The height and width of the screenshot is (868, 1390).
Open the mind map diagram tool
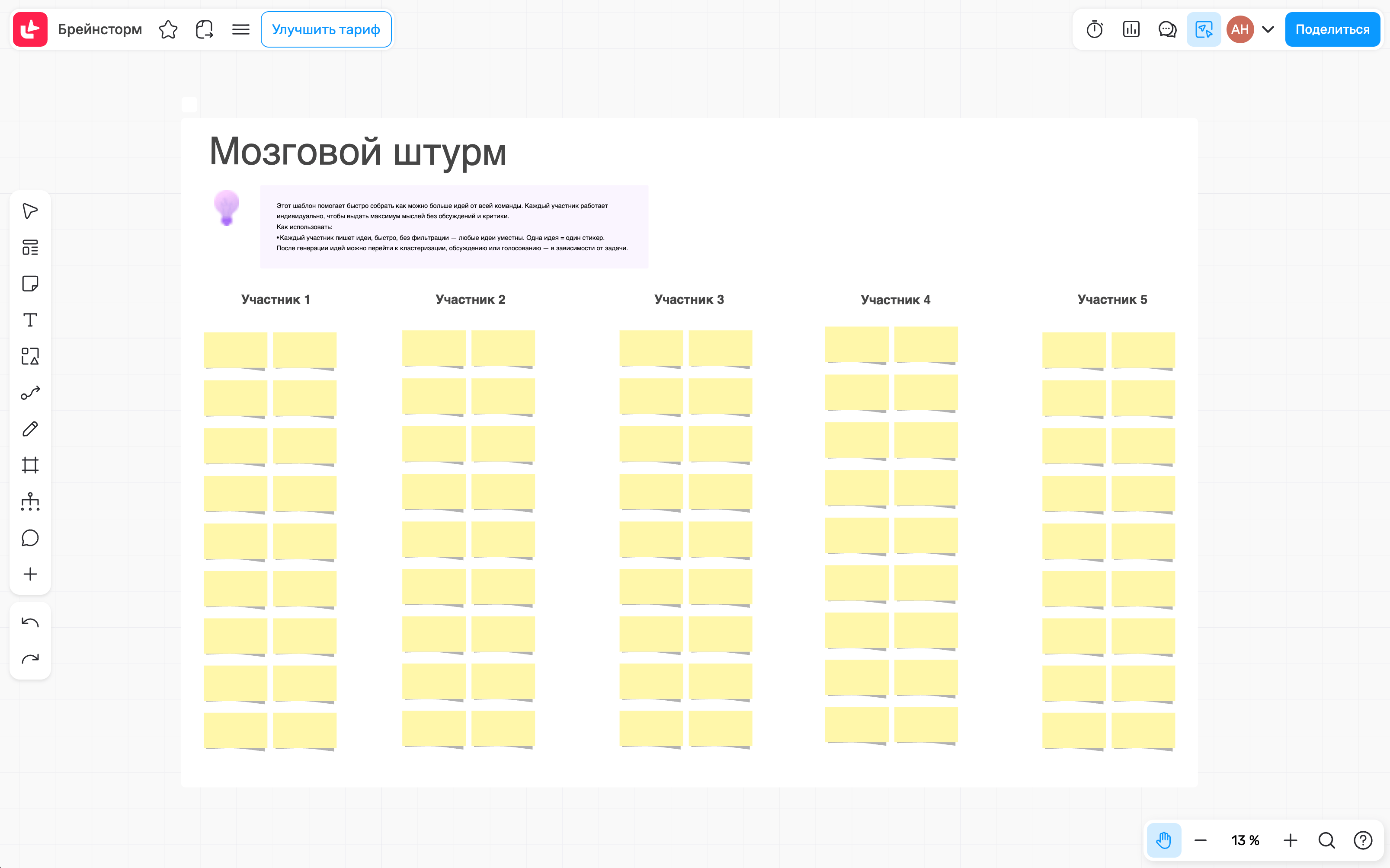(x=30, y=501)
